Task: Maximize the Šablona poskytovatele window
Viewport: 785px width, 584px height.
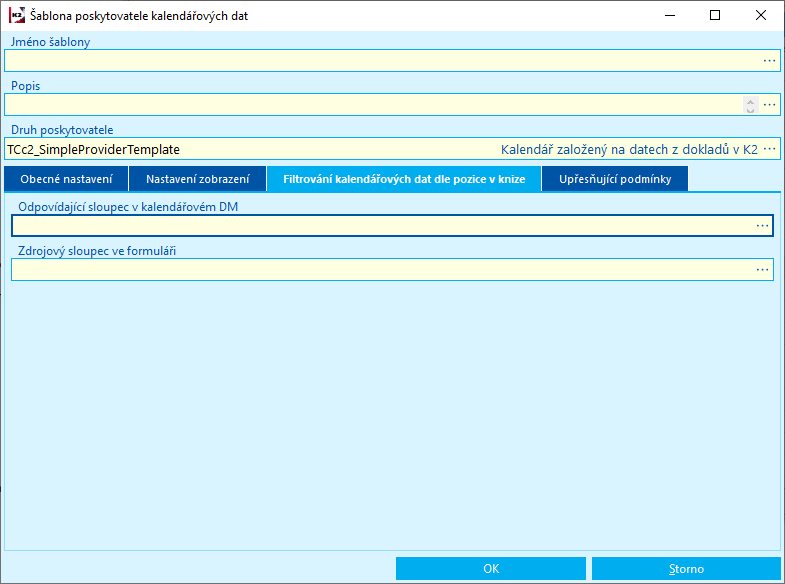Action: pyautogui.click(x=715, y=16)
